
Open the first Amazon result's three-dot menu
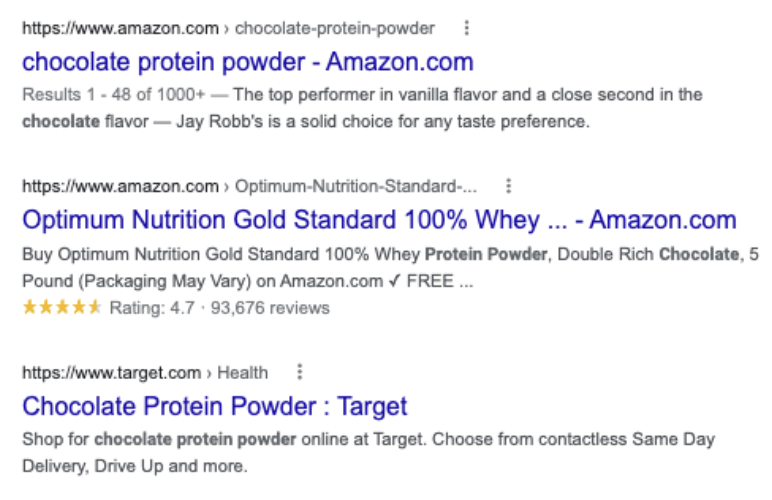(x=467, y=28)
